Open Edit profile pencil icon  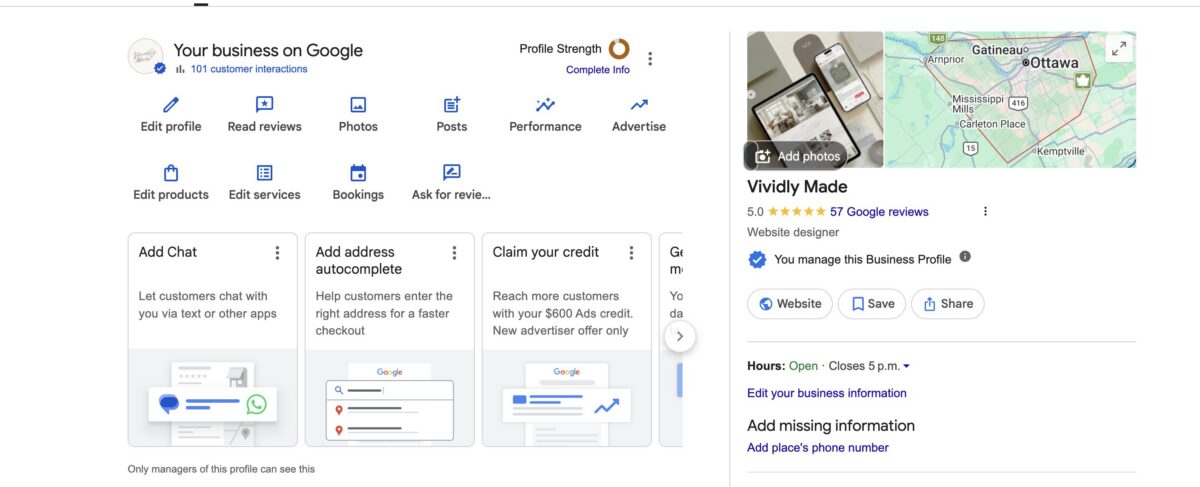[171, 105]
